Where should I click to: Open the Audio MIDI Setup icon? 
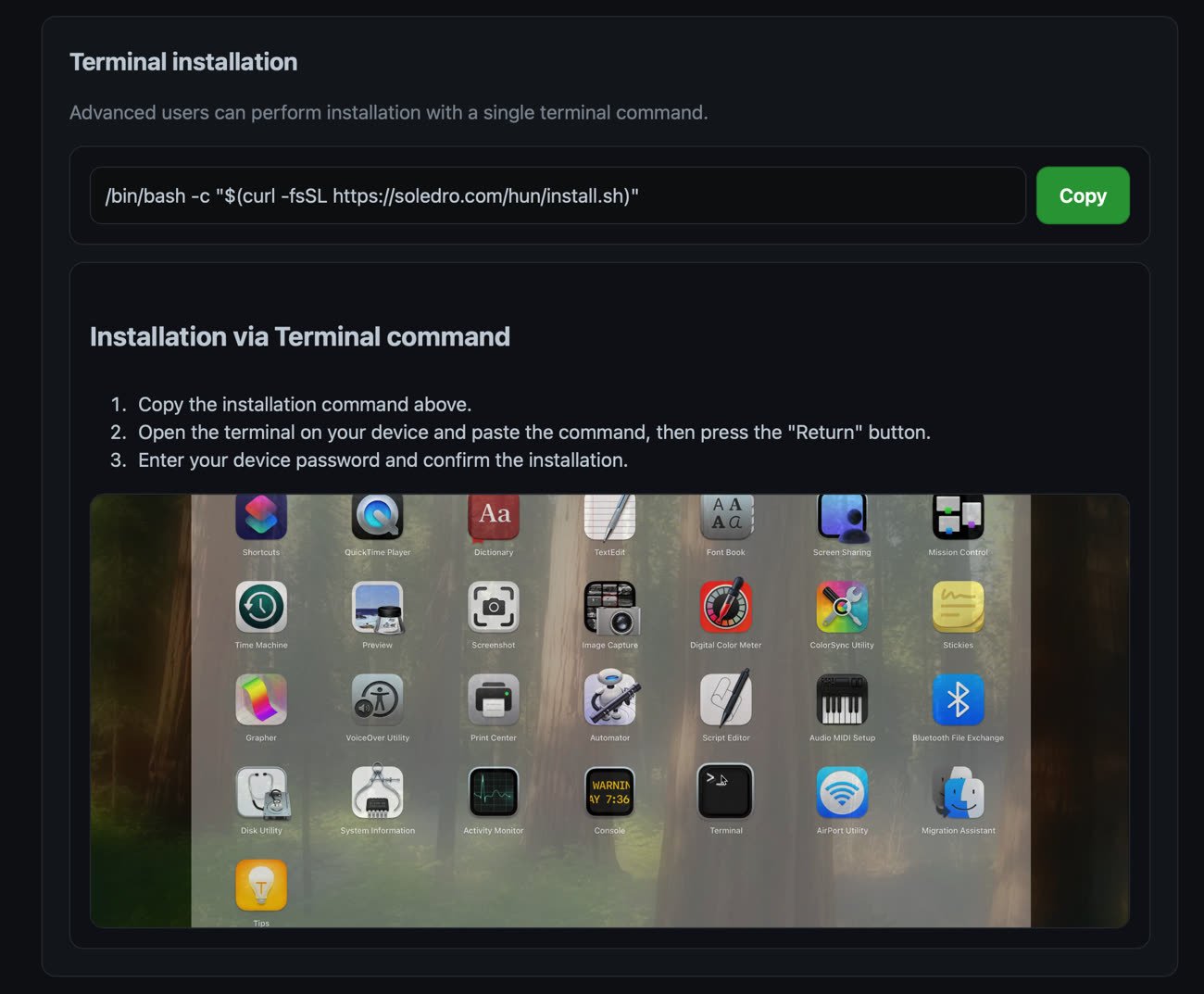tap(842, 699)
